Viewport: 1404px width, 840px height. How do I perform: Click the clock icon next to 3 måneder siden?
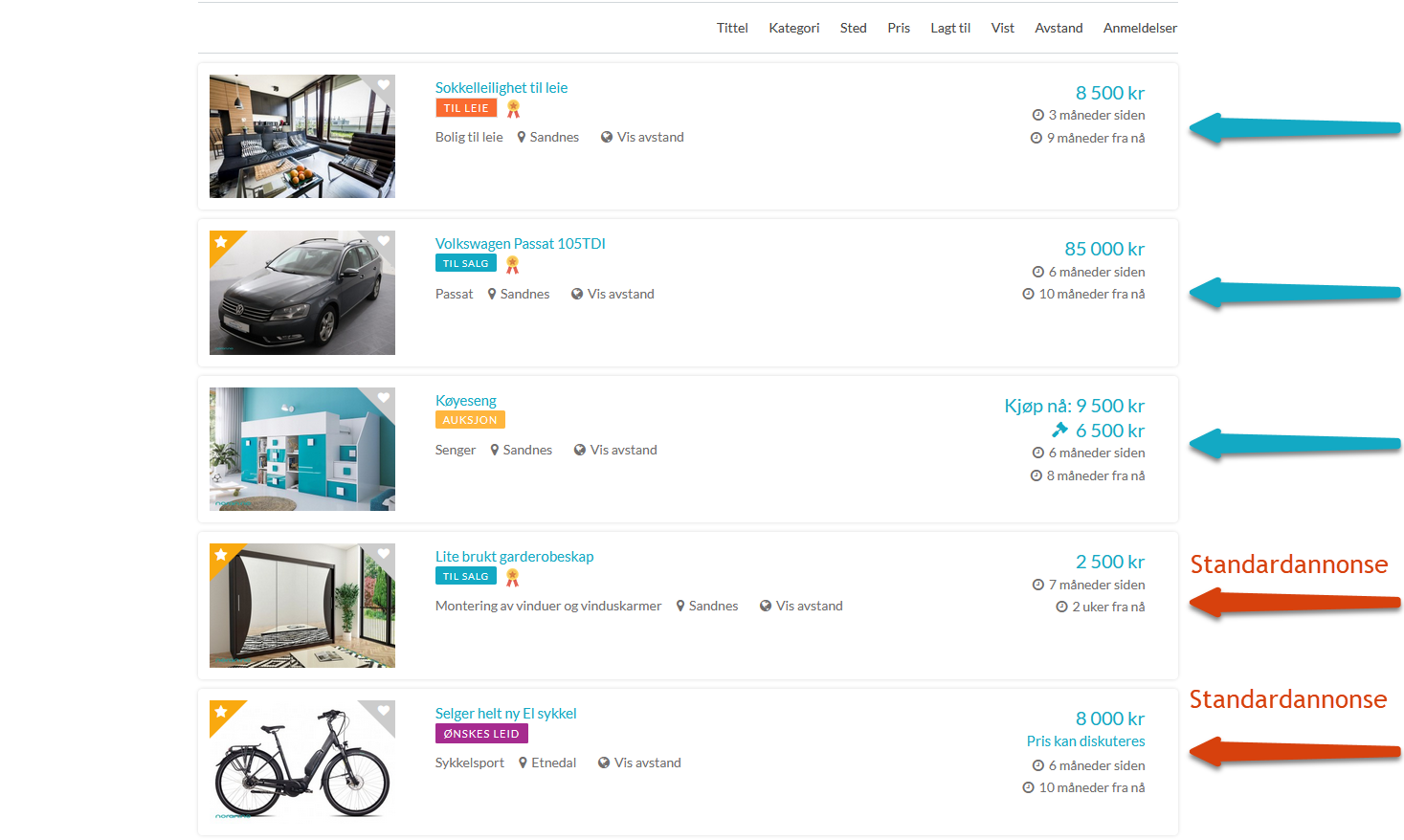pyautogui.click(x=1037, y=115)
